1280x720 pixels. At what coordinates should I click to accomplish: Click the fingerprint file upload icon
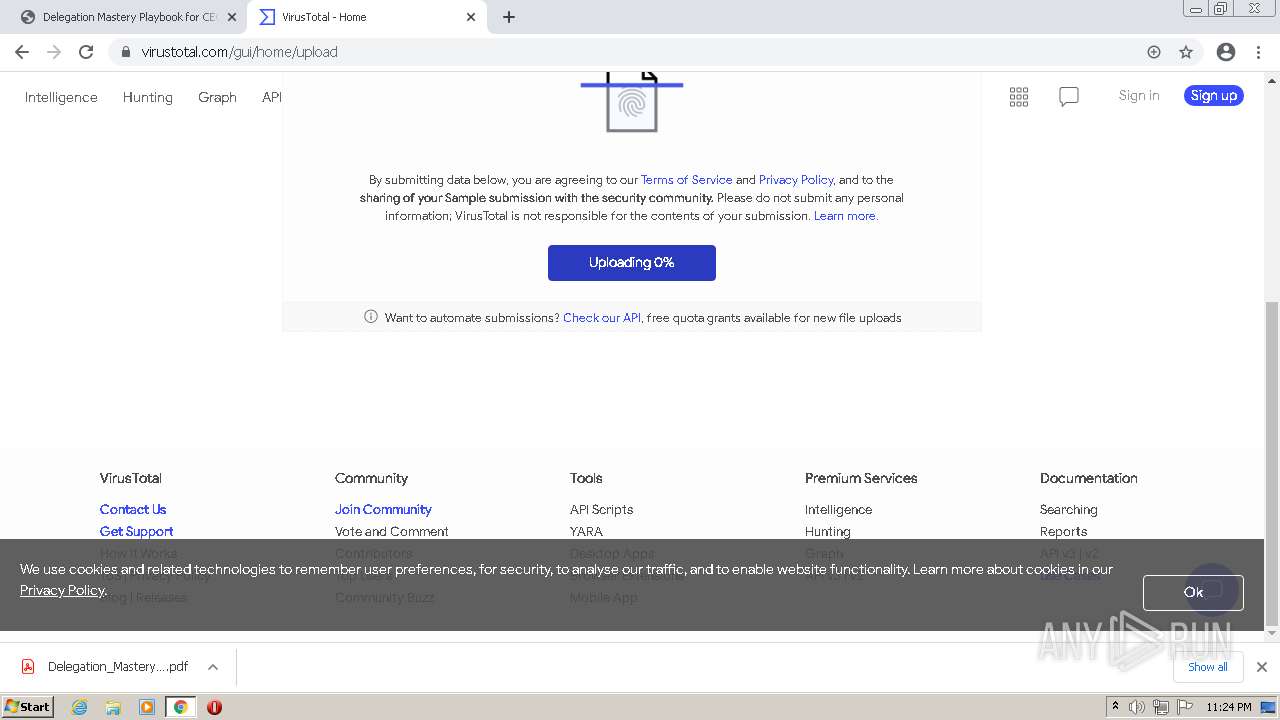tap(632, 101)
